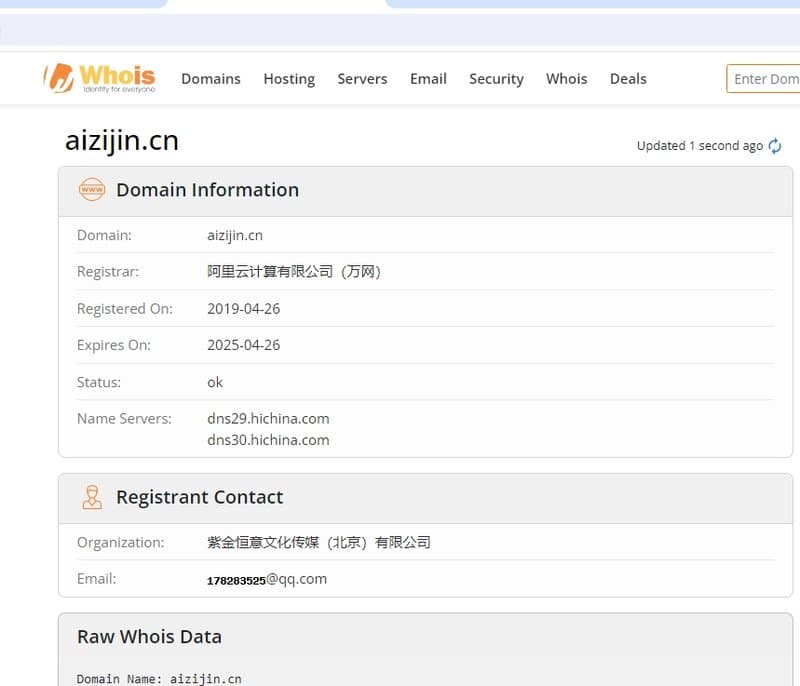Select the Organization: label
The width and height of the screenshot is (800, 686).
[120, 543]
